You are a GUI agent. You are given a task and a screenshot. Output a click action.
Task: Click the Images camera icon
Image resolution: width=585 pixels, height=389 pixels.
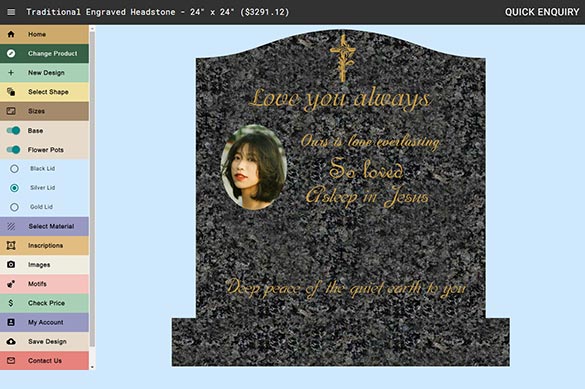pos(11,264)
